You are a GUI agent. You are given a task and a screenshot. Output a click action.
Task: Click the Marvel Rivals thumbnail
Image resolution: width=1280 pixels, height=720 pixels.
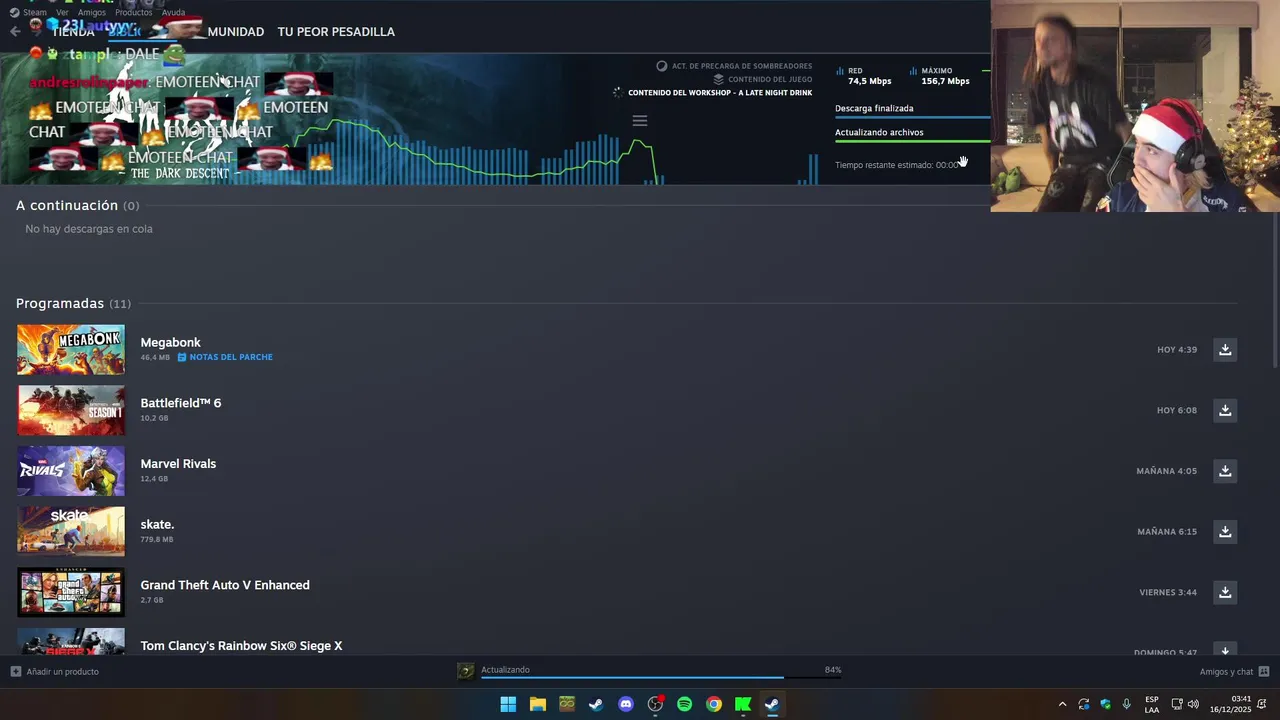click(x=71, y=471)
